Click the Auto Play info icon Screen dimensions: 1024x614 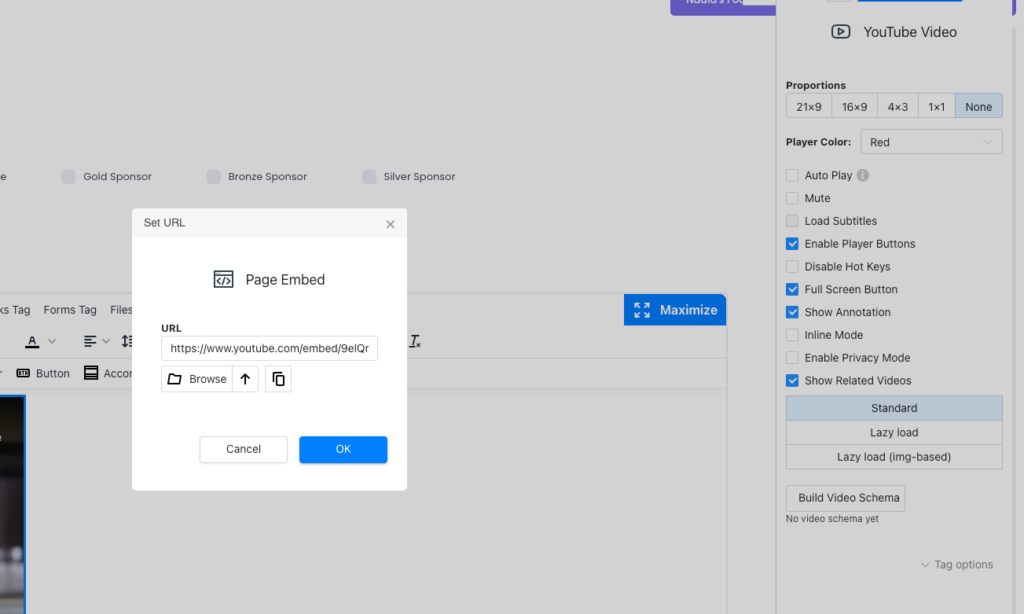[x=863, y=175]
